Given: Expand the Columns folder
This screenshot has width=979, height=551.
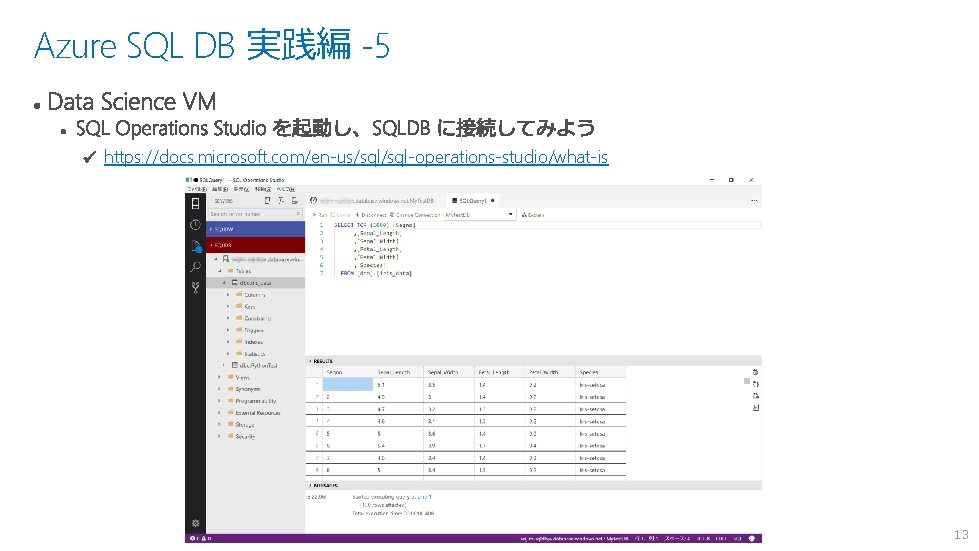Looking at the screenshot, I should pyautogui.click(x=228, y=295).
